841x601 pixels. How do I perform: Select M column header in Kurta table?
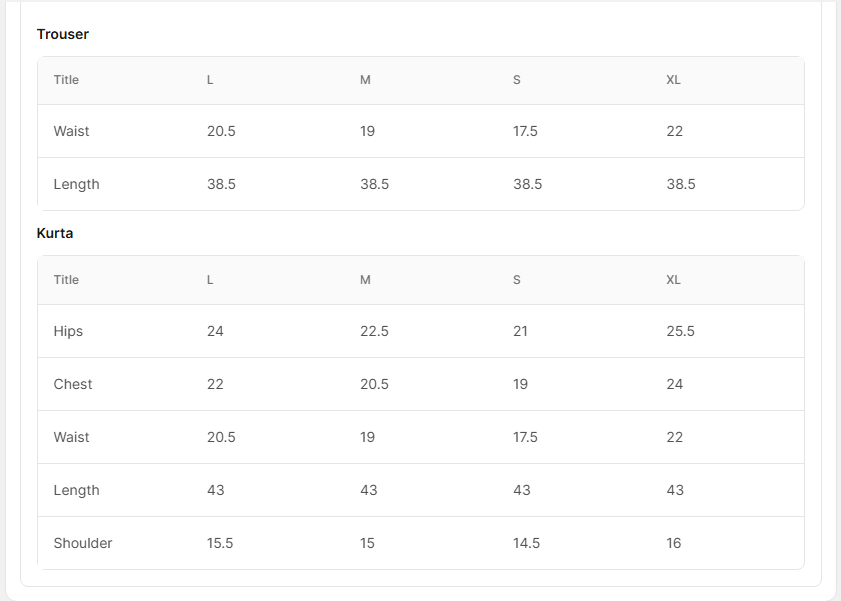coord(365,280)
